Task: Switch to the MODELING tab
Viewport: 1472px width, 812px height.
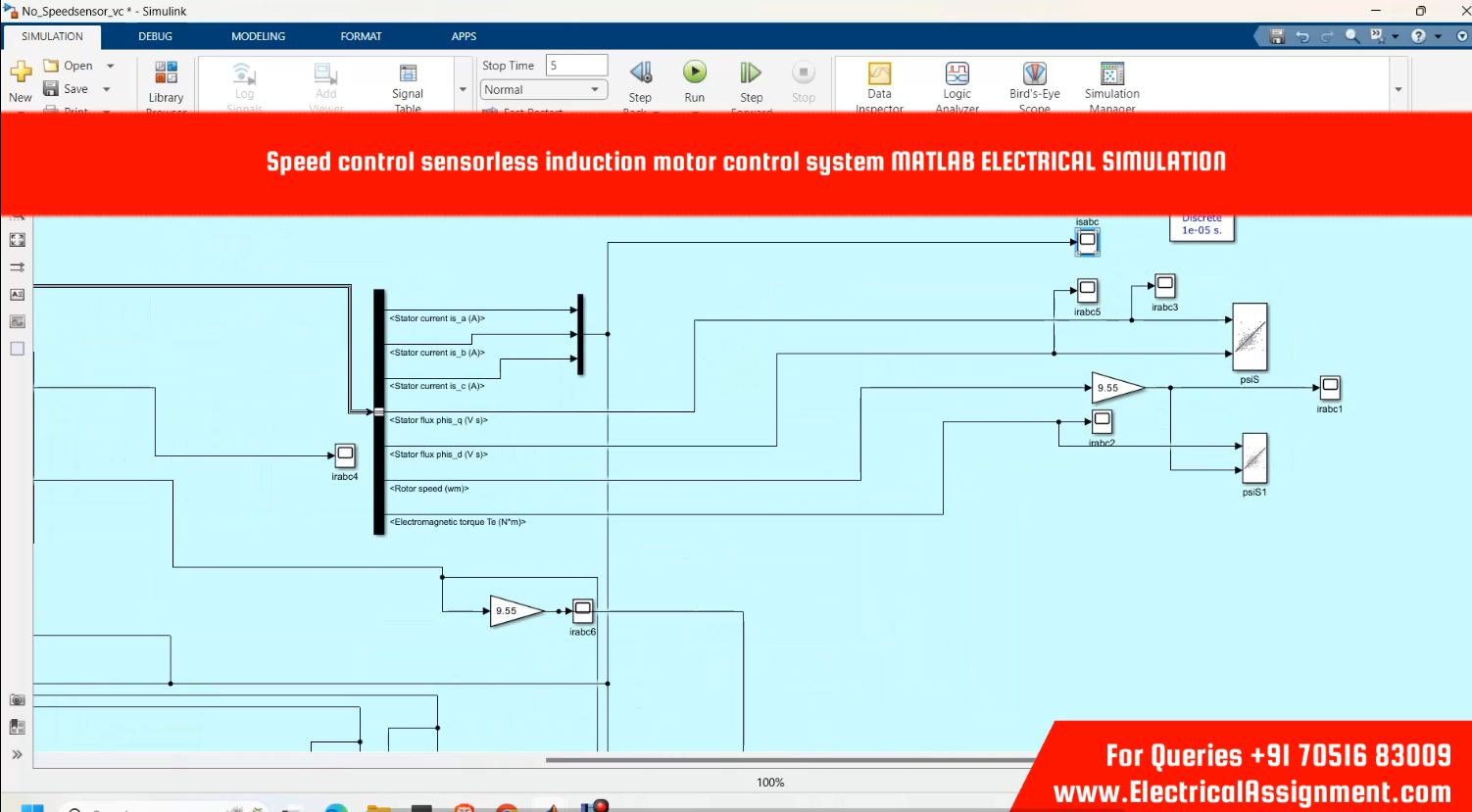Action: [258, 36]
